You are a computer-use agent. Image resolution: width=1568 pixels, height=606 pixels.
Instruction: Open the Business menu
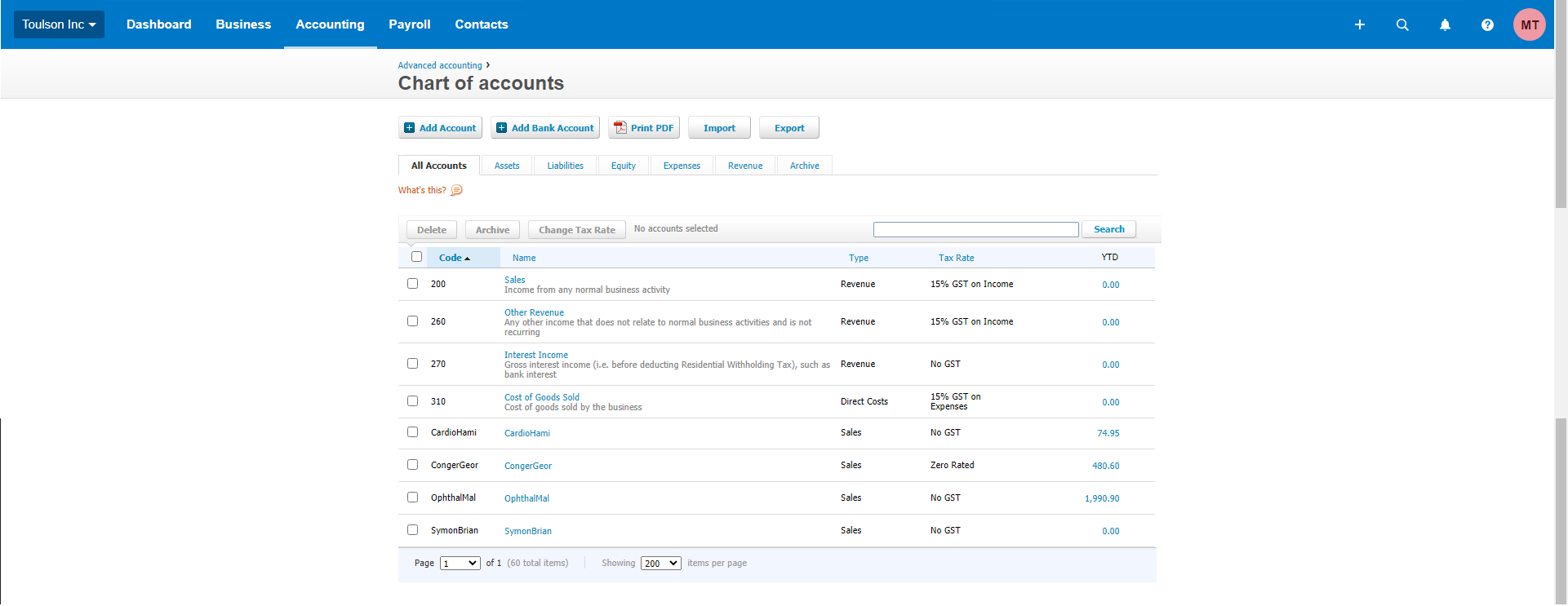tap(243, 24)
